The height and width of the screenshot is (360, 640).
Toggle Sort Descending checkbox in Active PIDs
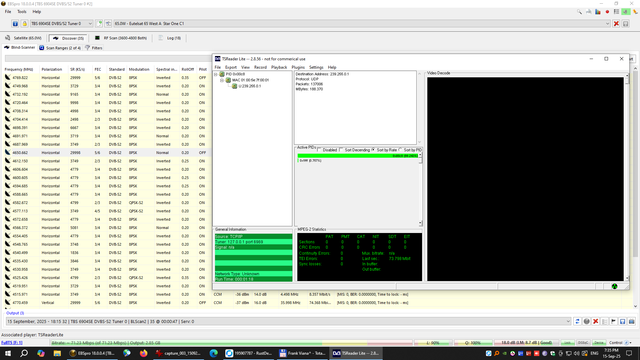point(341,150)
